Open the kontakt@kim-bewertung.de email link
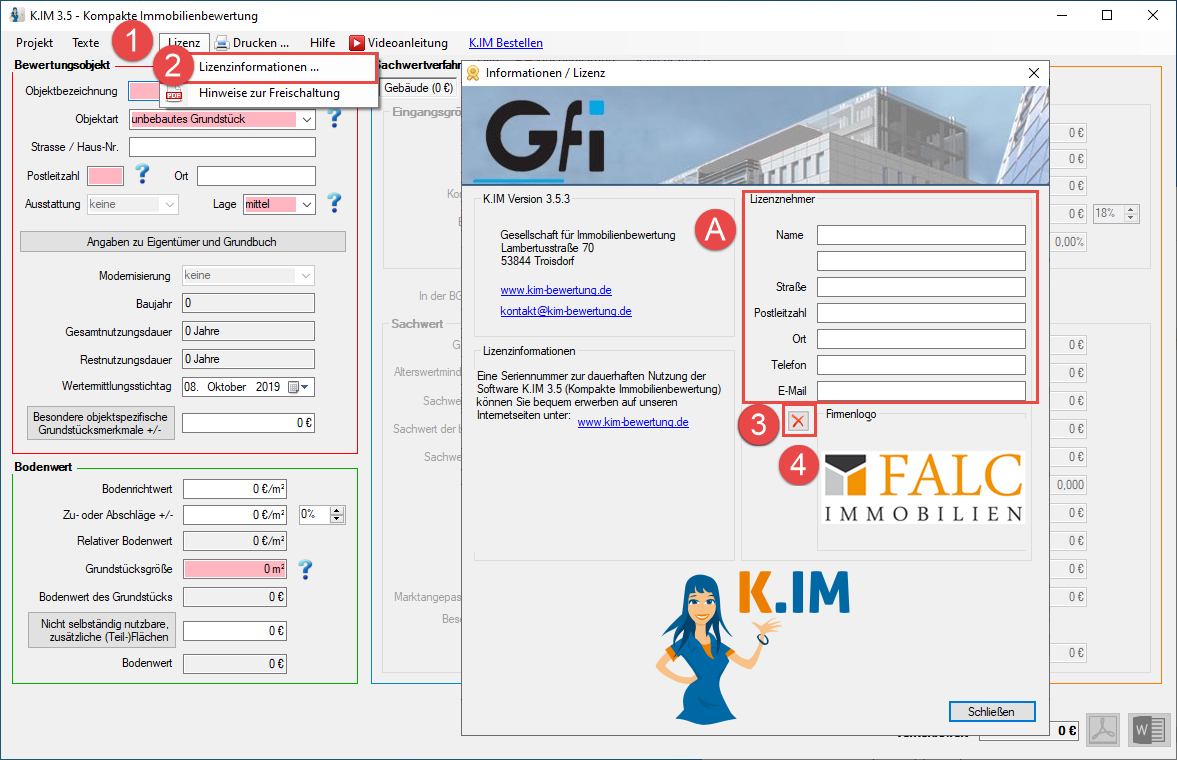 pyautogui.click(x=566, y=311)
